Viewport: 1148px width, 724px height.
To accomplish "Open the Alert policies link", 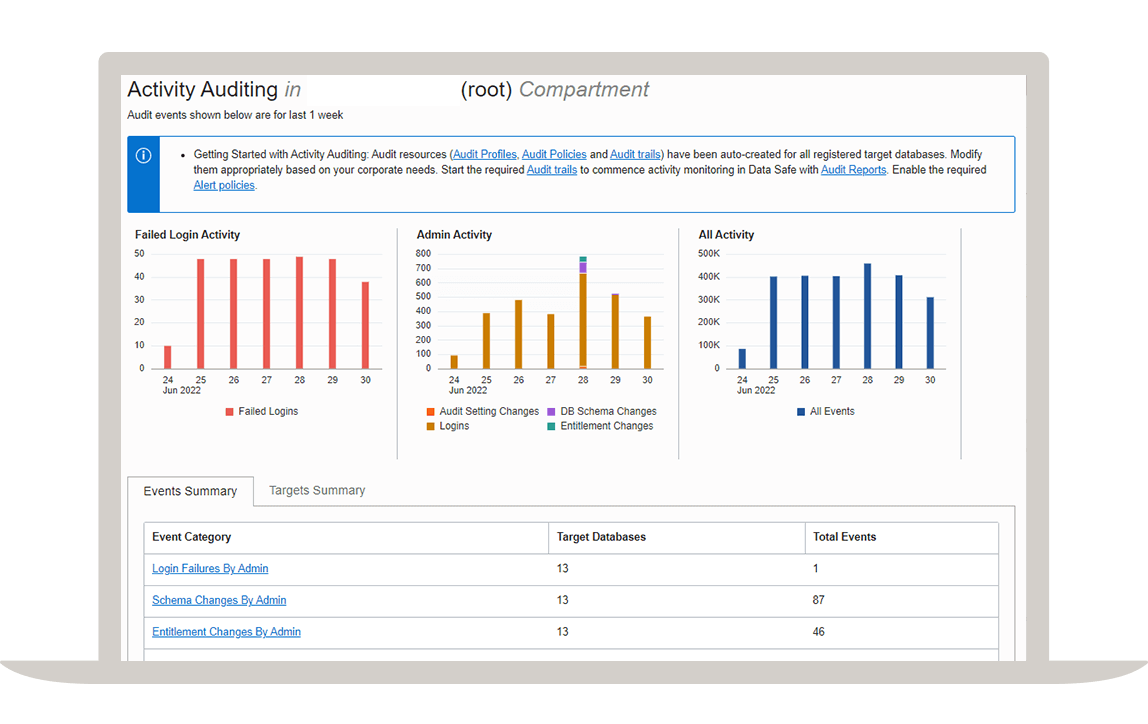I will click(224, 185).
